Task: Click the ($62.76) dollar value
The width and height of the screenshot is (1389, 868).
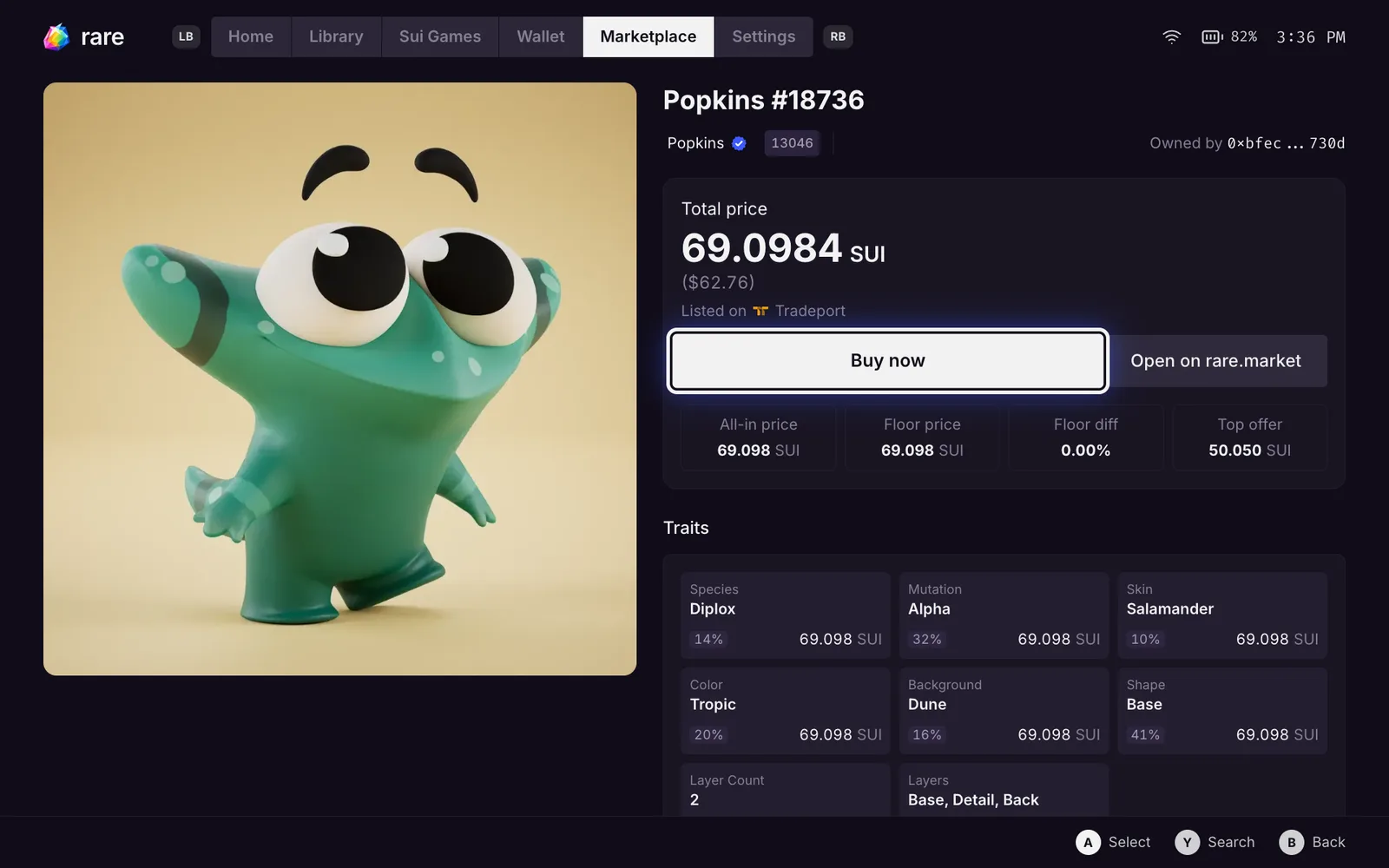Action: (x=718, y=282)
